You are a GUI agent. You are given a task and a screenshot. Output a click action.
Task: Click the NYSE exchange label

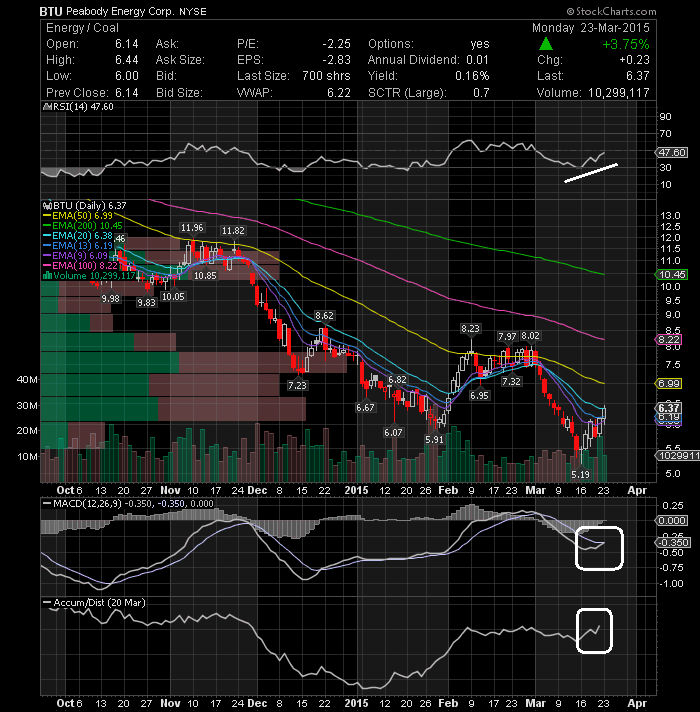click(x=192, y=12)
